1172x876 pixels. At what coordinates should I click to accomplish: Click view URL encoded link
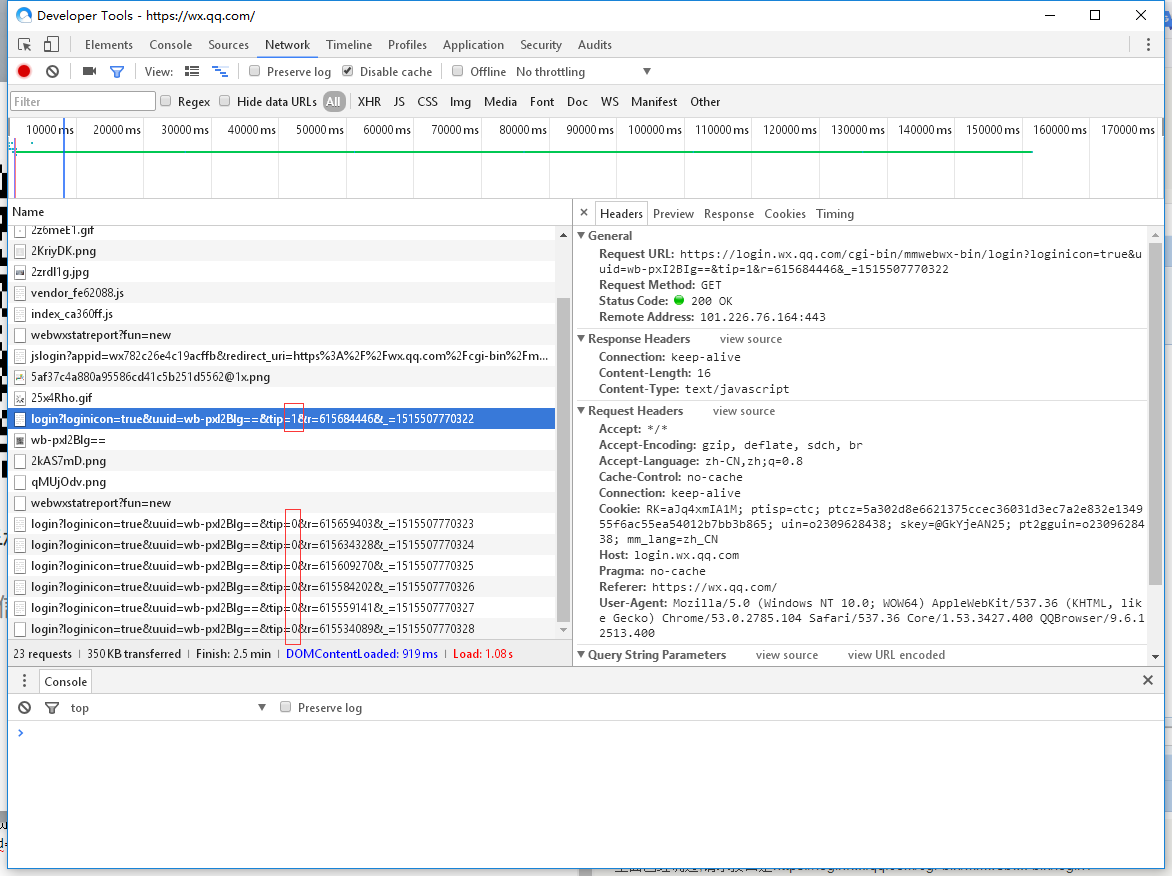[896, 655]
